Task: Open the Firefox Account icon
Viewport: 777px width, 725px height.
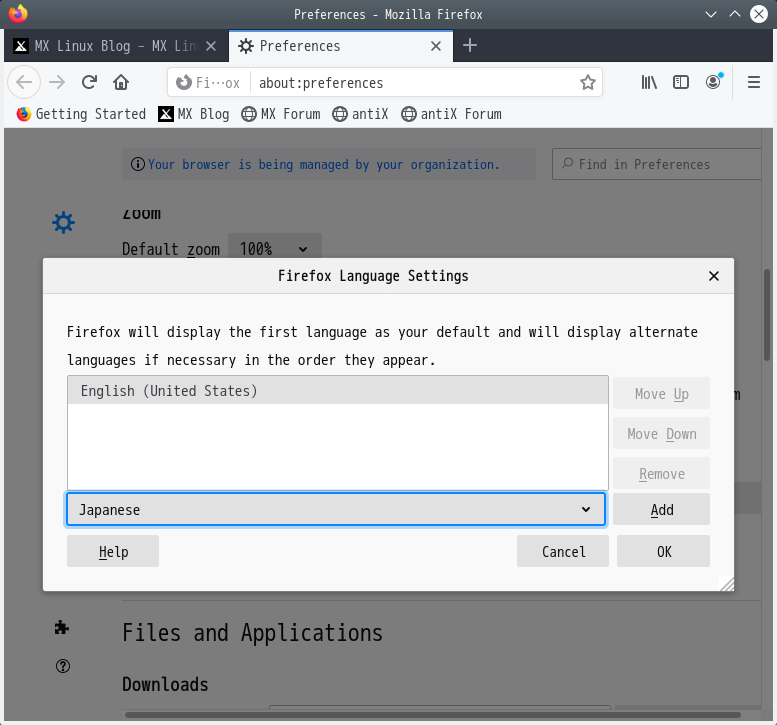Action: point(714,82)
